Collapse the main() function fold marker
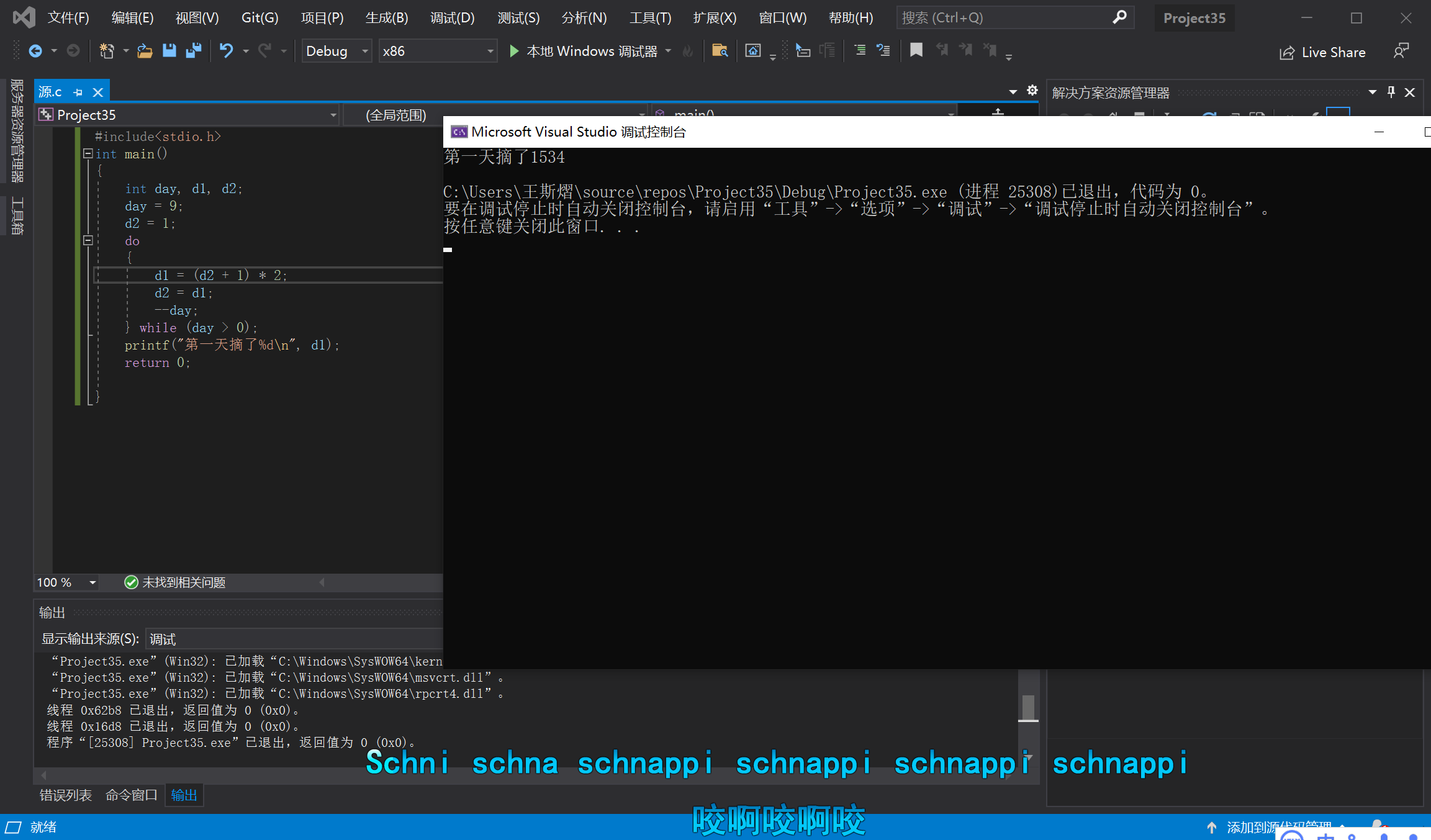Viewport: 1431px width, 840px height. coord(88,153)
